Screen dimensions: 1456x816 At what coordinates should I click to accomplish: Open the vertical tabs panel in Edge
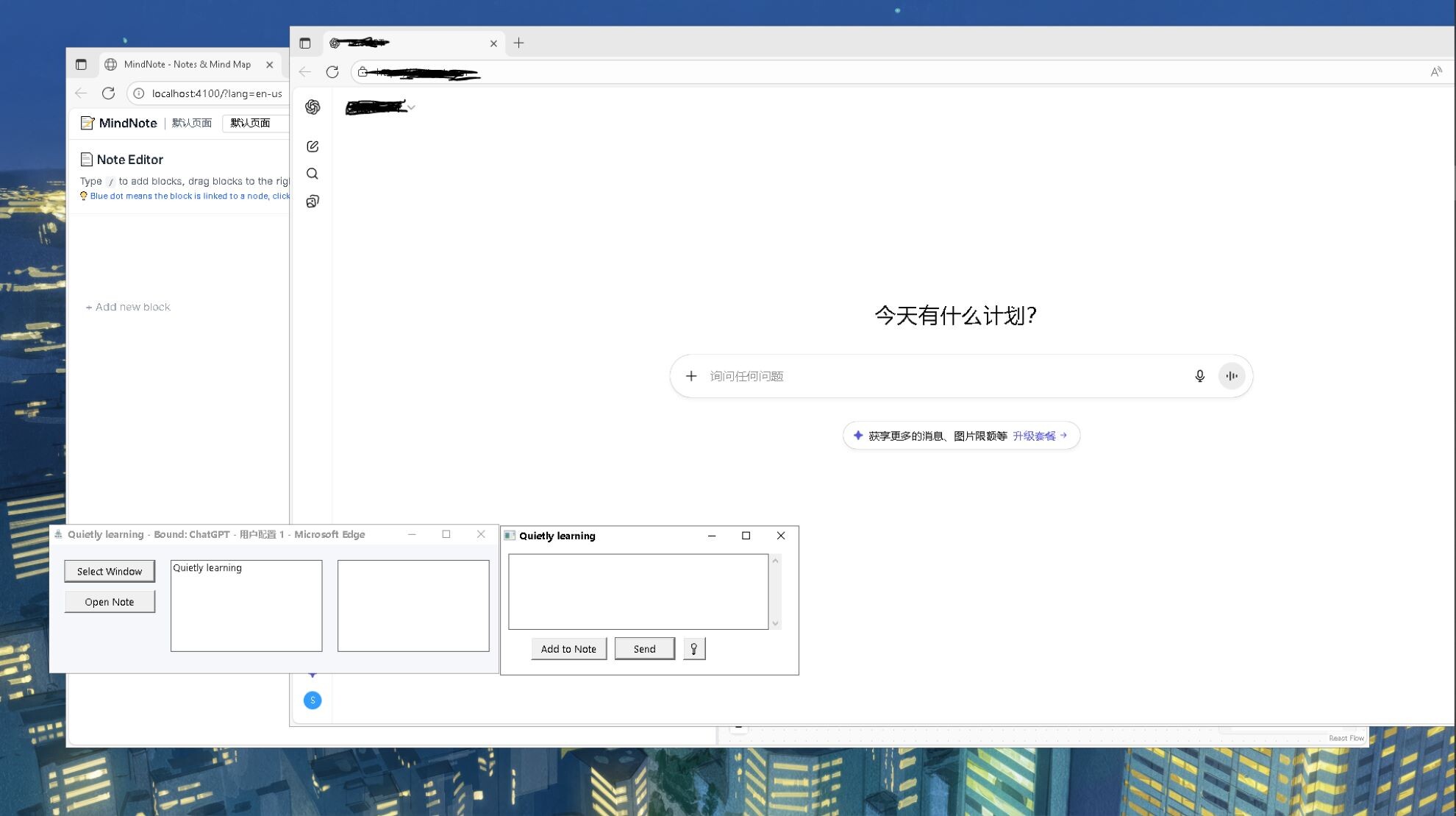point(307,43)
